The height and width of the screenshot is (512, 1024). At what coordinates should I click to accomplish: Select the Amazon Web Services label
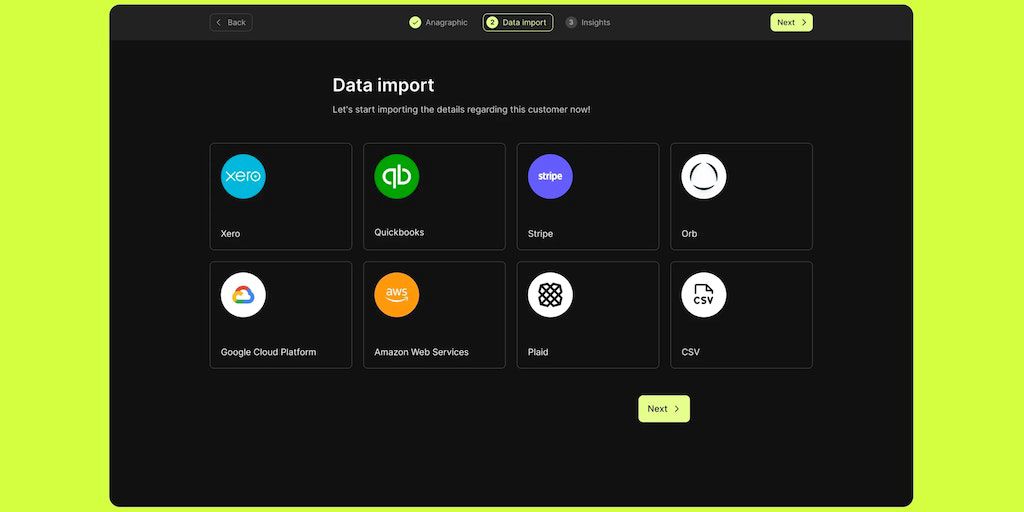click(x=421, y=352)
